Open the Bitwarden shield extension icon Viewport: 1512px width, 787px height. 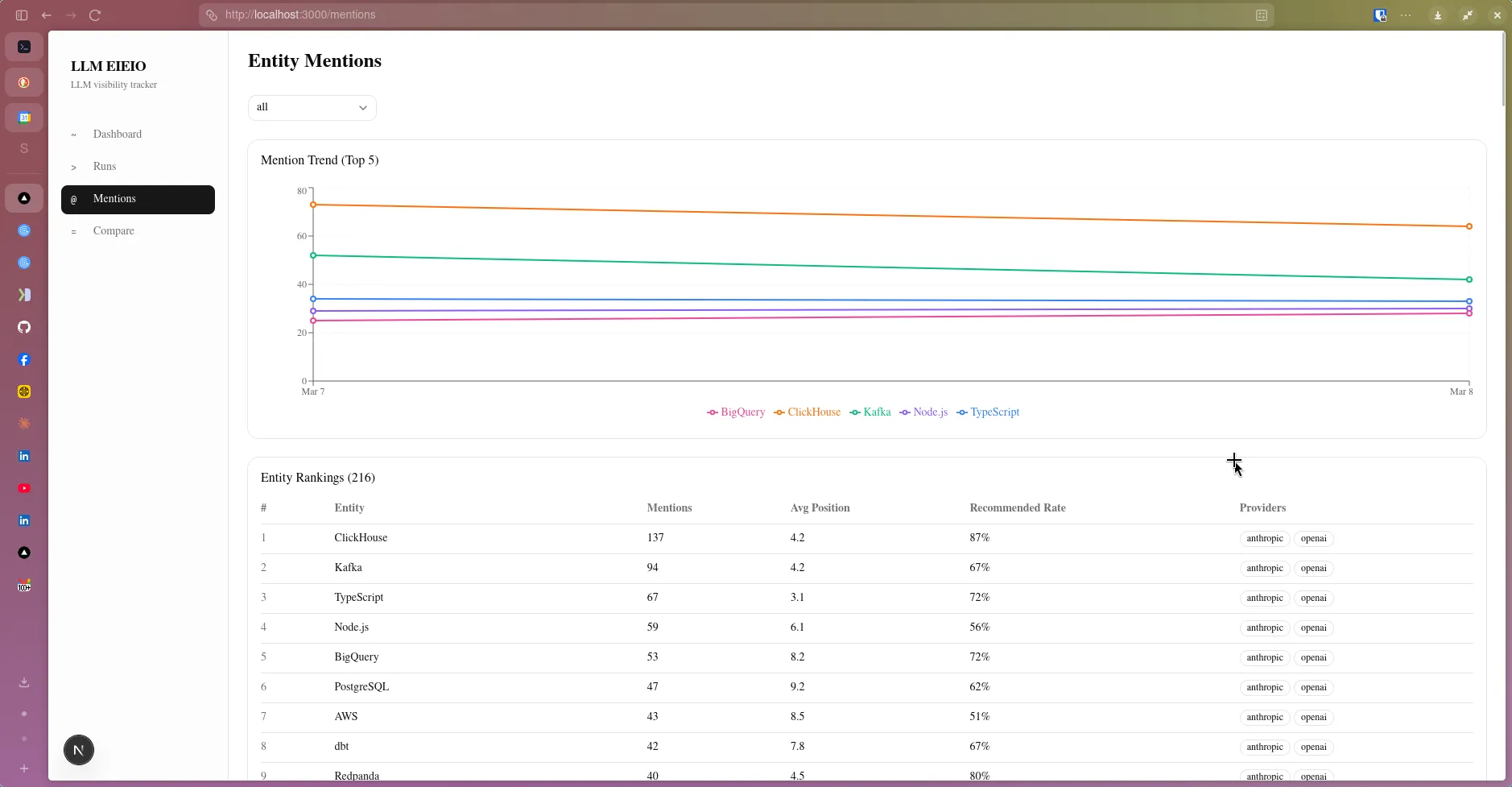click(1380, 15)
